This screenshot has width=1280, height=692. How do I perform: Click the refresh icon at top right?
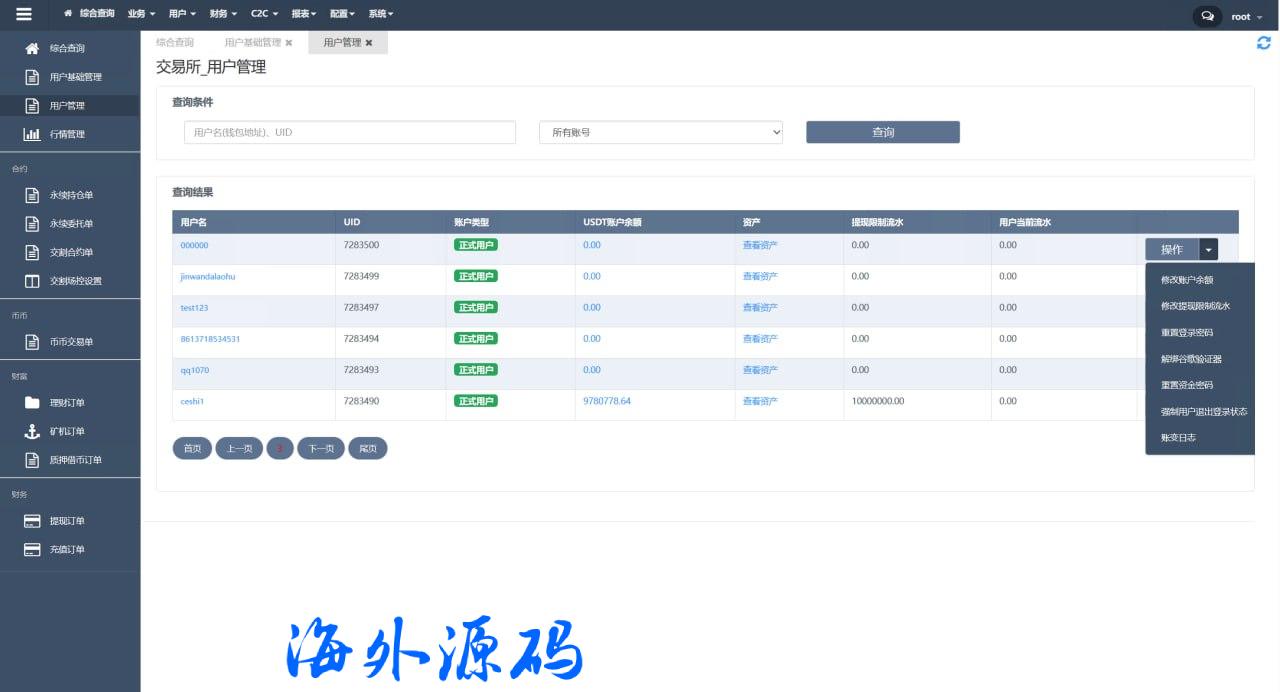tap(1264, 43)
